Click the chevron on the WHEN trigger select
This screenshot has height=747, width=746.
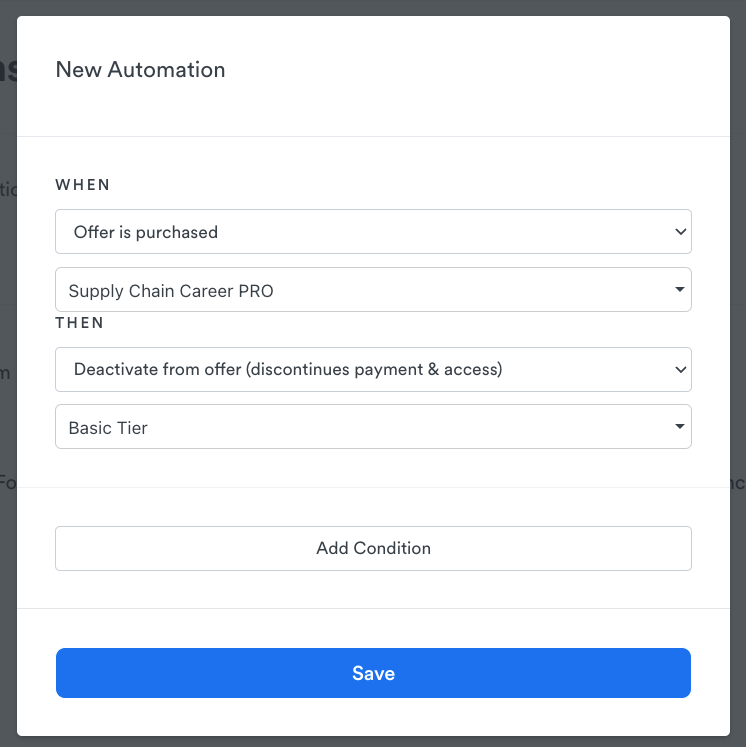pos(680,232)
